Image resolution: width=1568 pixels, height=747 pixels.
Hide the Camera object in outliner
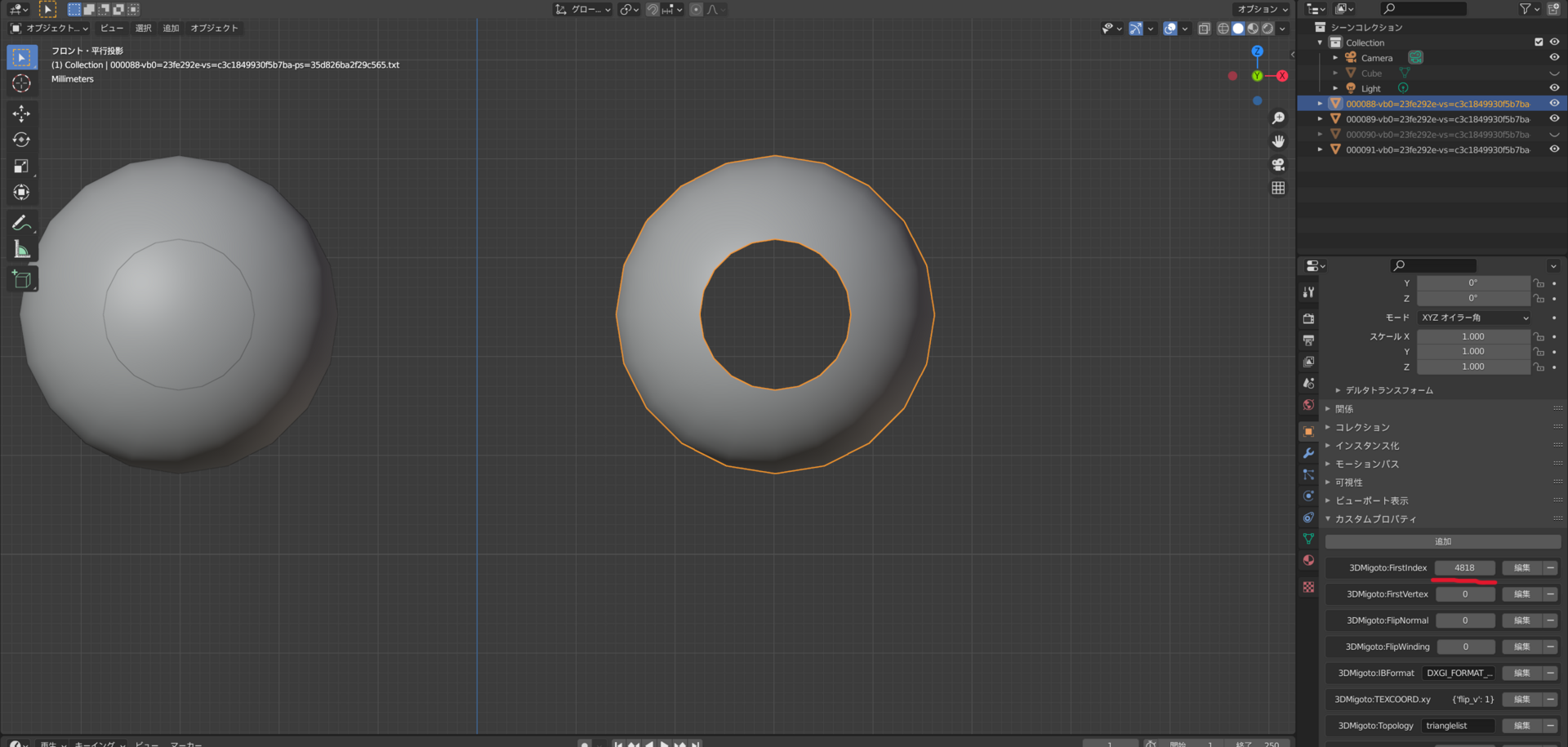click(x=1554, y=58)
